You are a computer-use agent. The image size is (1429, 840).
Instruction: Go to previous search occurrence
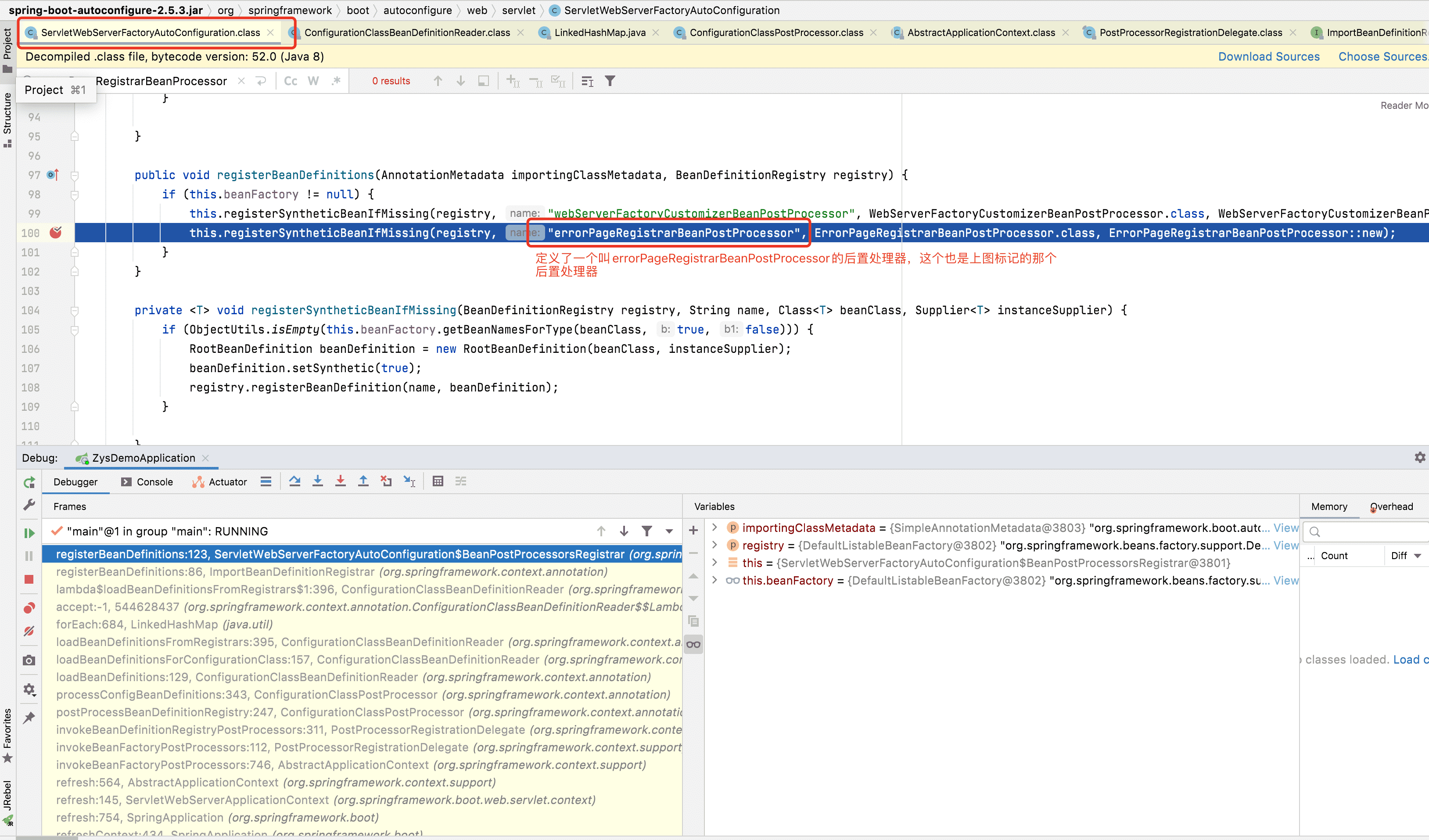(438, 81)
